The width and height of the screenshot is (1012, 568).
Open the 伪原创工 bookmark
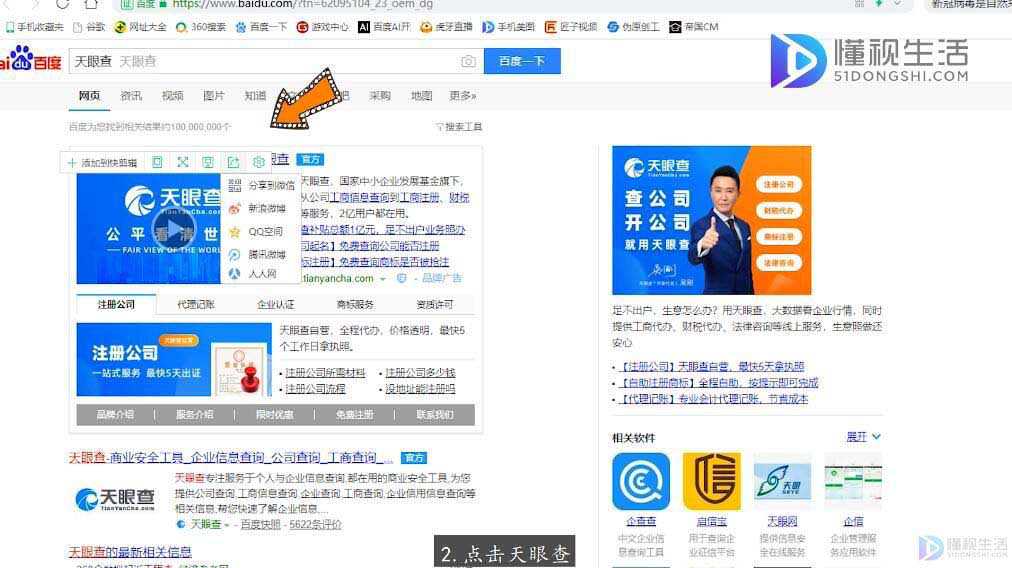633,26
